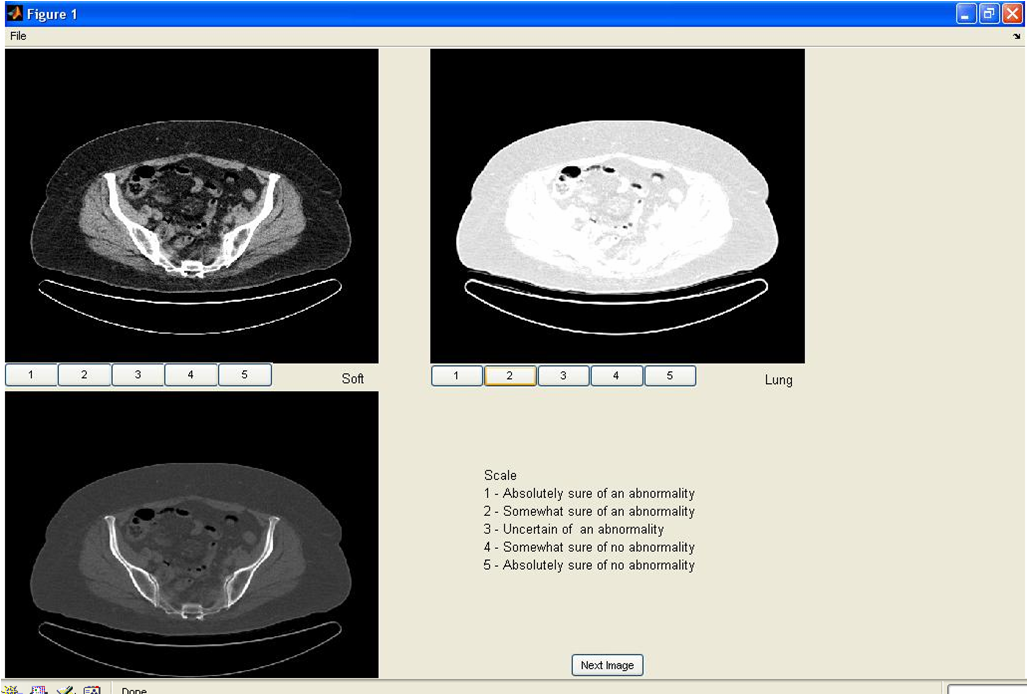This screenshot has width=1028, height=695.
Task: Click the dock arrow at the menu bar's right
Action: click(1016, 37)
